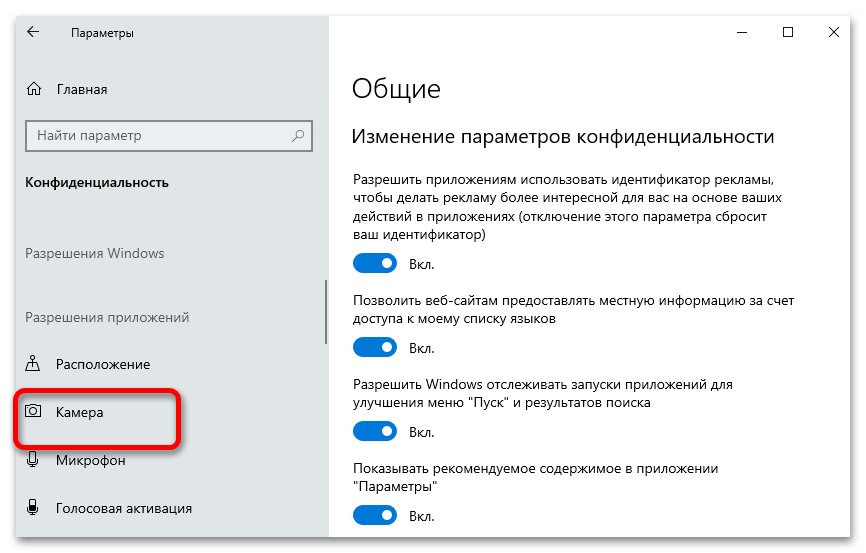The width and height of the screenshot is (866, 553).
Task: Select the Камера camera icon
Action: pos(33,412)
